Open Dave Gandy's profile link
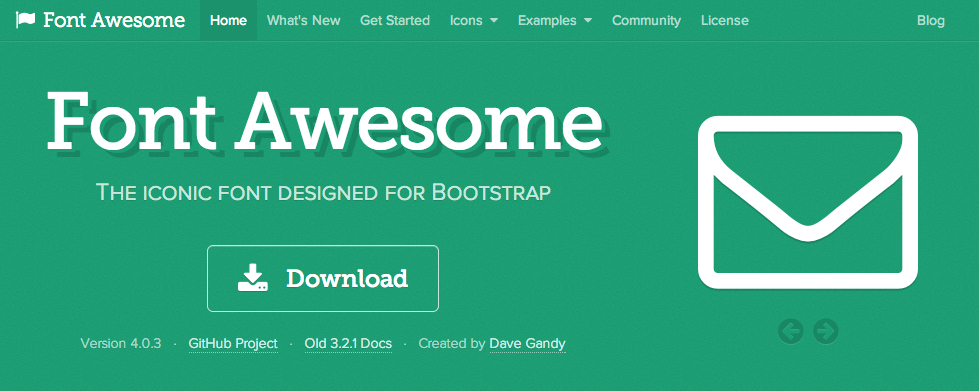Viewport: 979px width, 391px height. point(528,344)
